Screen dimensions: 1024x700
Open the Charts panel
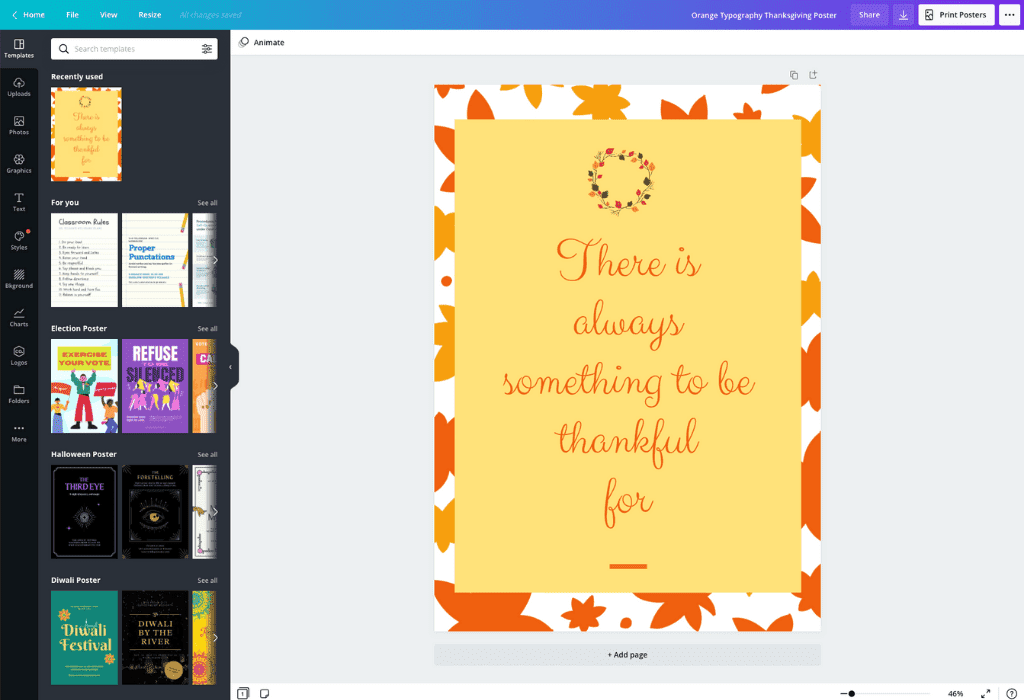tap(19, 317)
